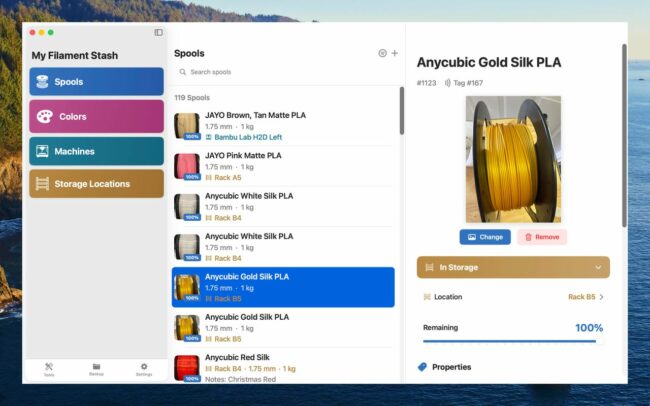Click the Change photo button

tap(485, 237)
